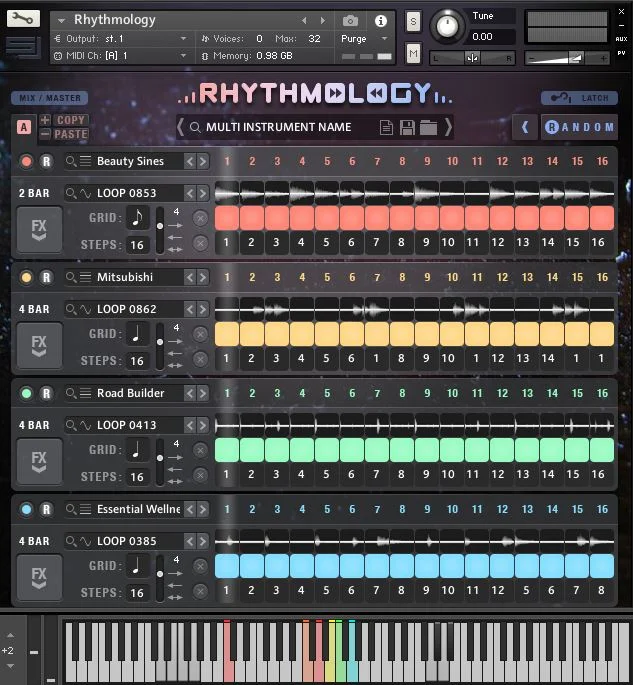Open FX panel for Road Builder track
Image resolution: width=633 pixels, height=685 pixels.
(39, 462)
